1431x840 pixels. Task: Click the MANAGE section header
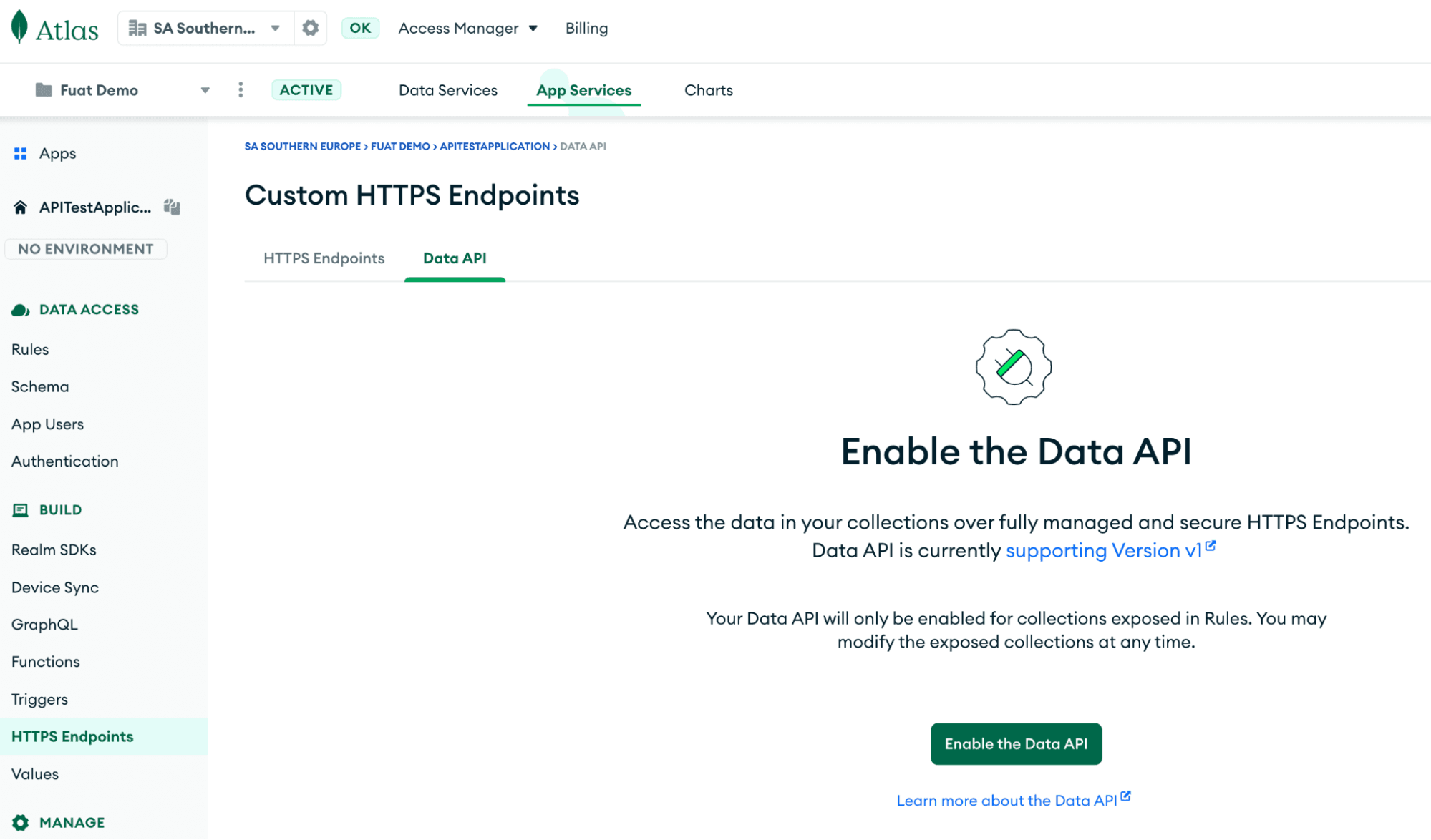point(72,822)
